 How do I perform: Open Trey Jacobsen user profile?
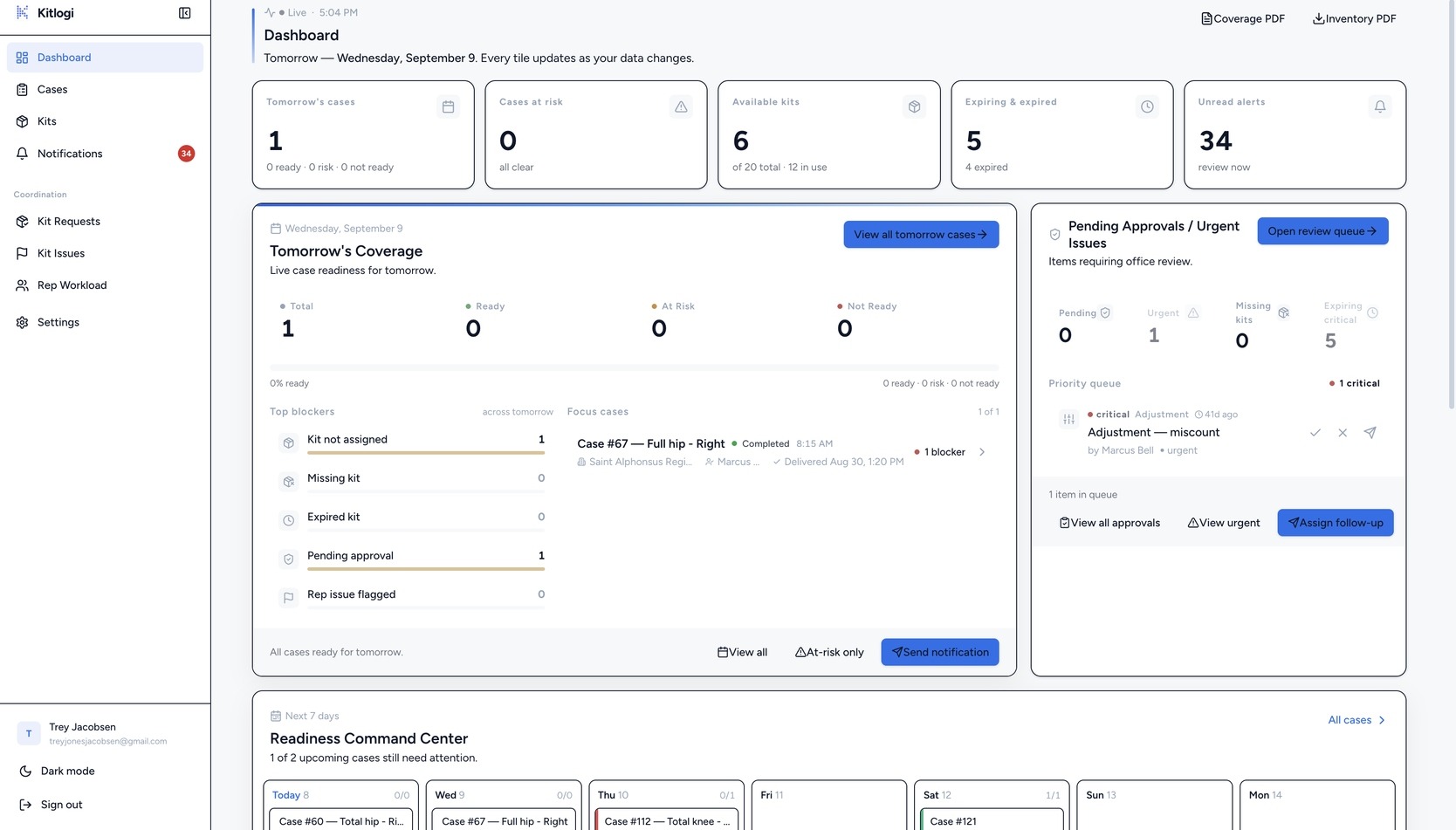(x=105, y=733)
